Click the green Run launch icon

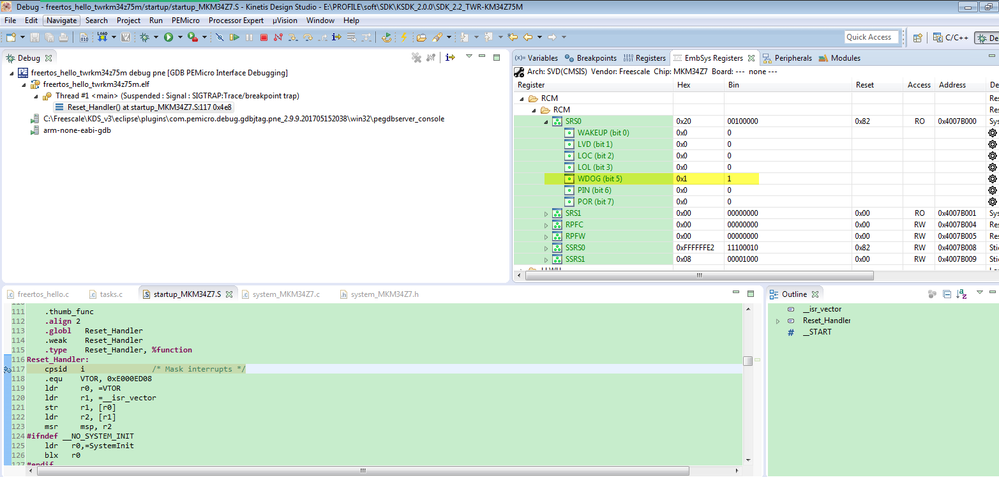click(x=168, y=37)
